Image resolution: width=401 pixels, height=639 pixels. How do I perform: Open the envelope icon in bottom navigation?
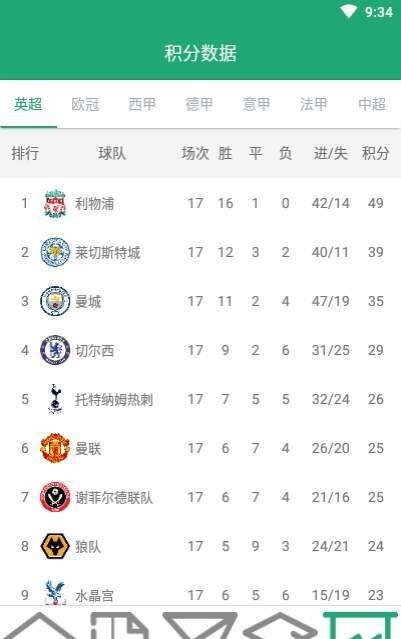200,626
